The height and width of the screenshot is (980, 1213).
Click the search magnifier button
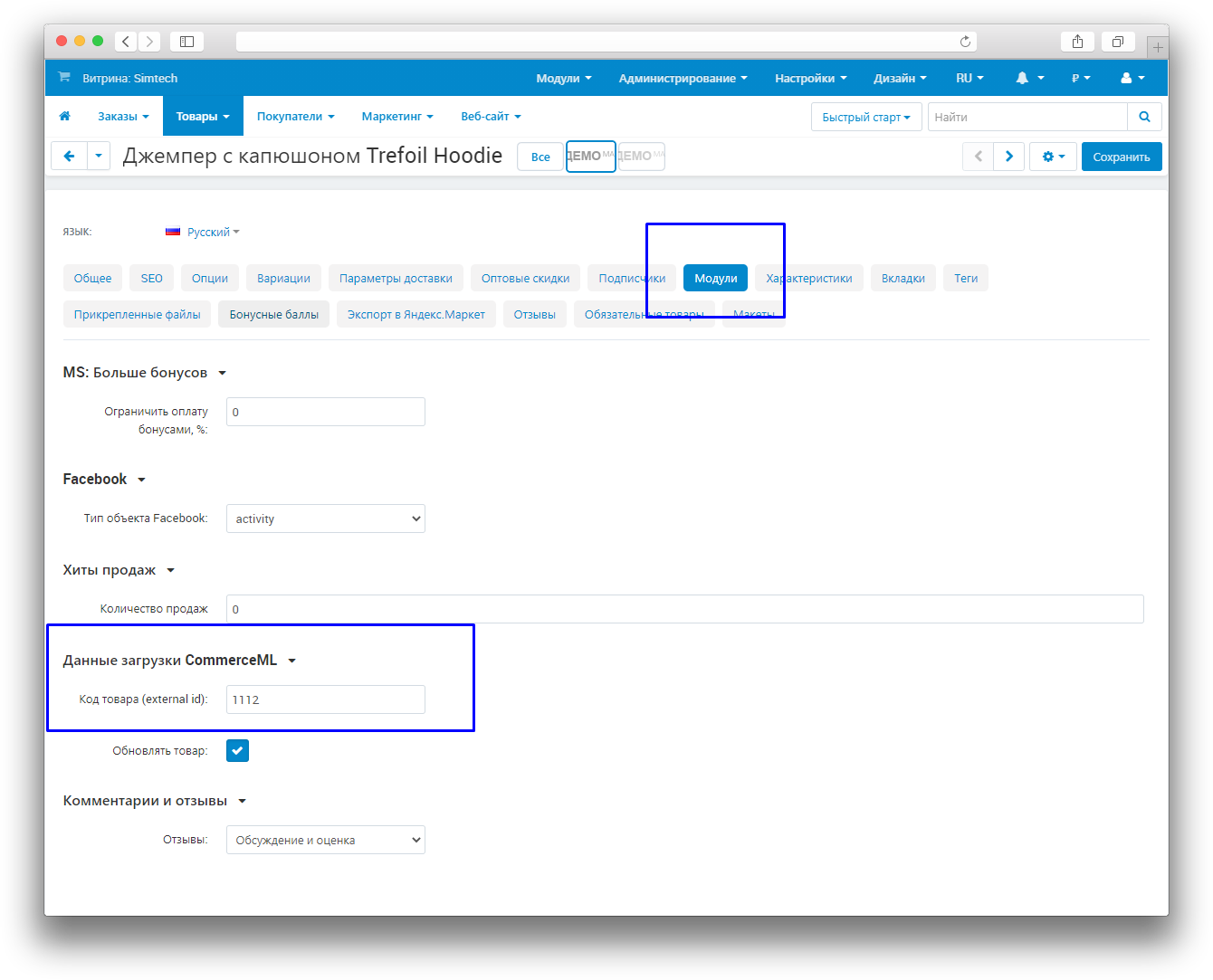1144,117
